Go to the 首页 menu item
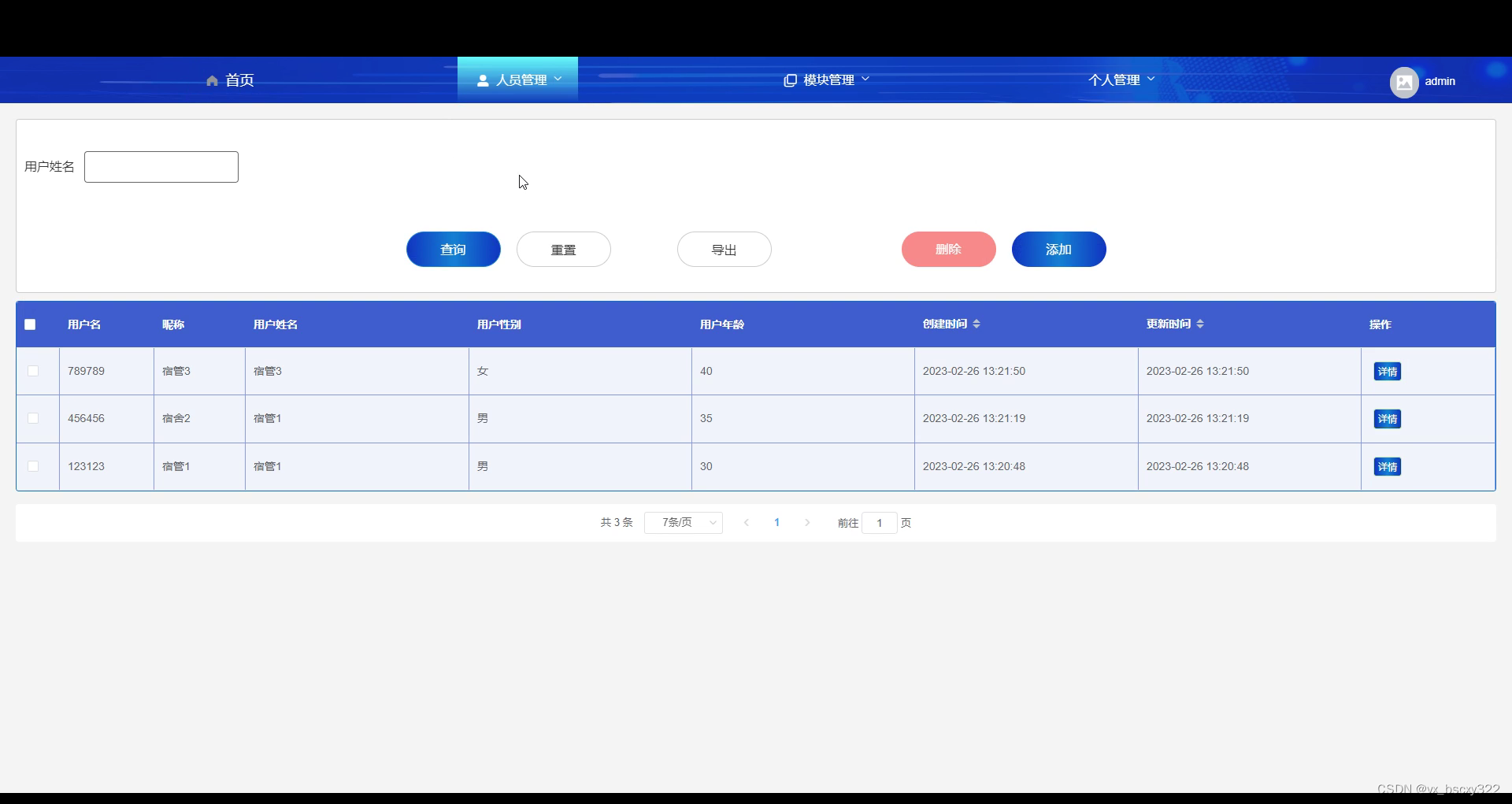The height and width of the screenshot is (804, 1512). [x=230, y=80]
